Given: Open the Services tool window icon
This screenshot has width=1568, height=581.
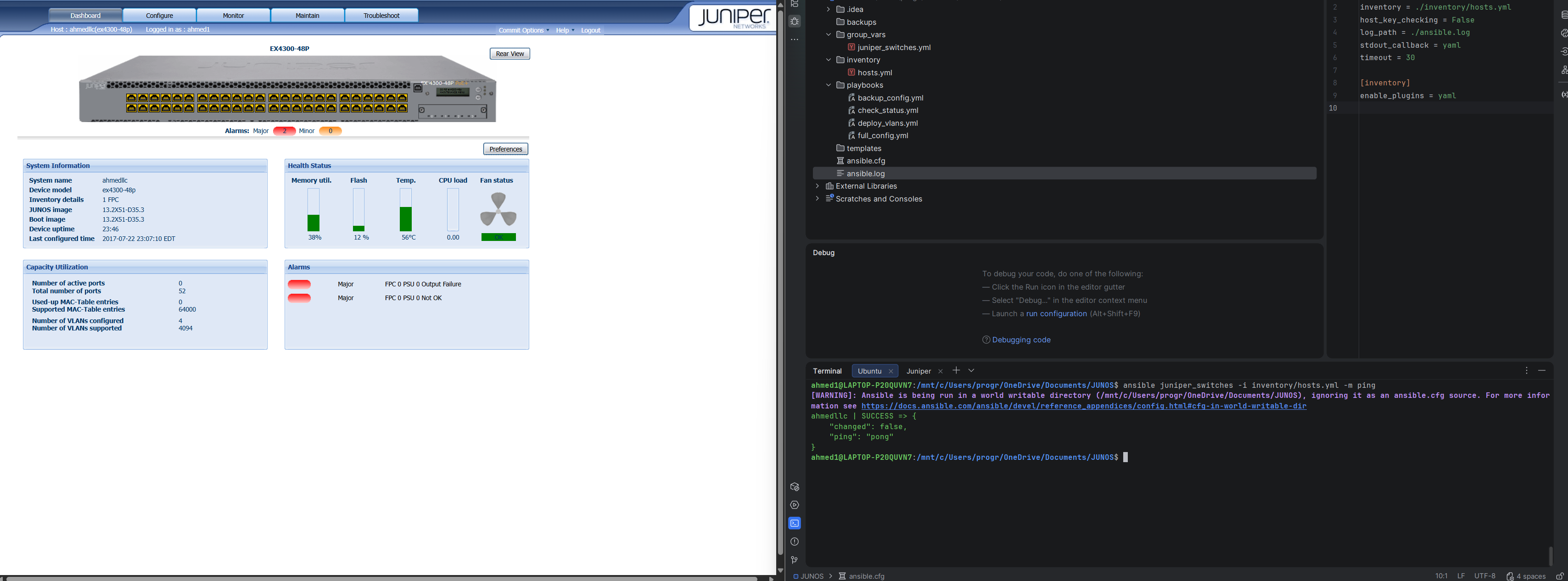Looking at the screenshot, I should pos(795,505).
